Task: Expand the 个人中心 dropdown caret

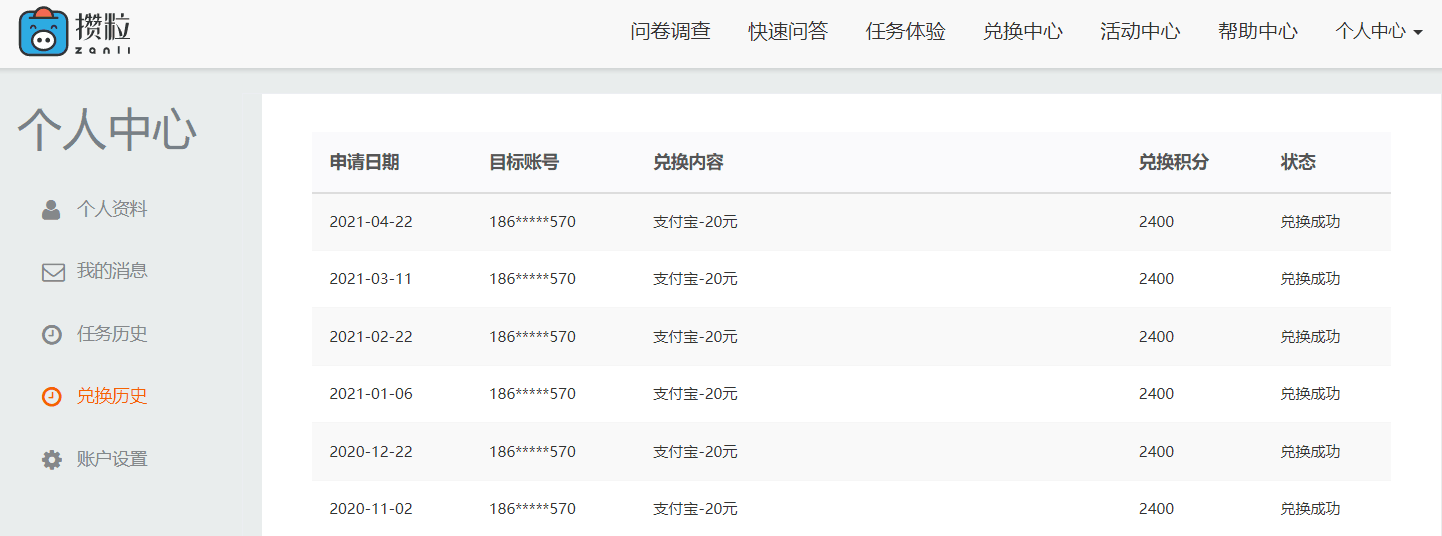Action: click(x=1417, y=33)
